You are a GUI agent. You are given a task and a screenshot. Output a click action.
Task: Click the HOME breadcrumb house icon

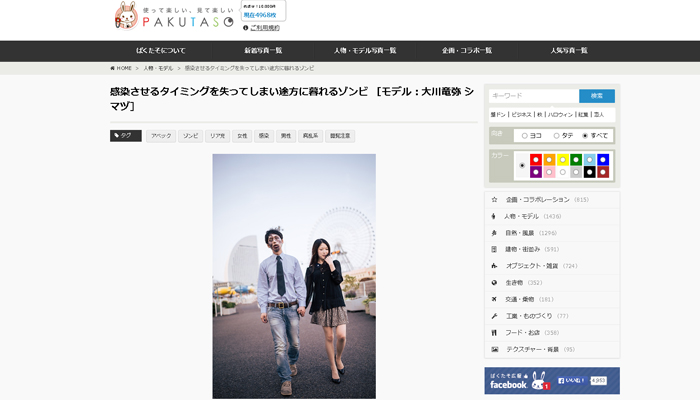113,68
